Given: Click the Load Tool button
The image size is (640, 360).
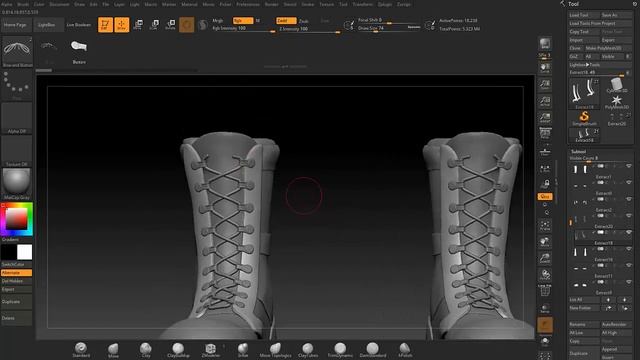Looking at the screenshot, I should [x=584, y=15].
